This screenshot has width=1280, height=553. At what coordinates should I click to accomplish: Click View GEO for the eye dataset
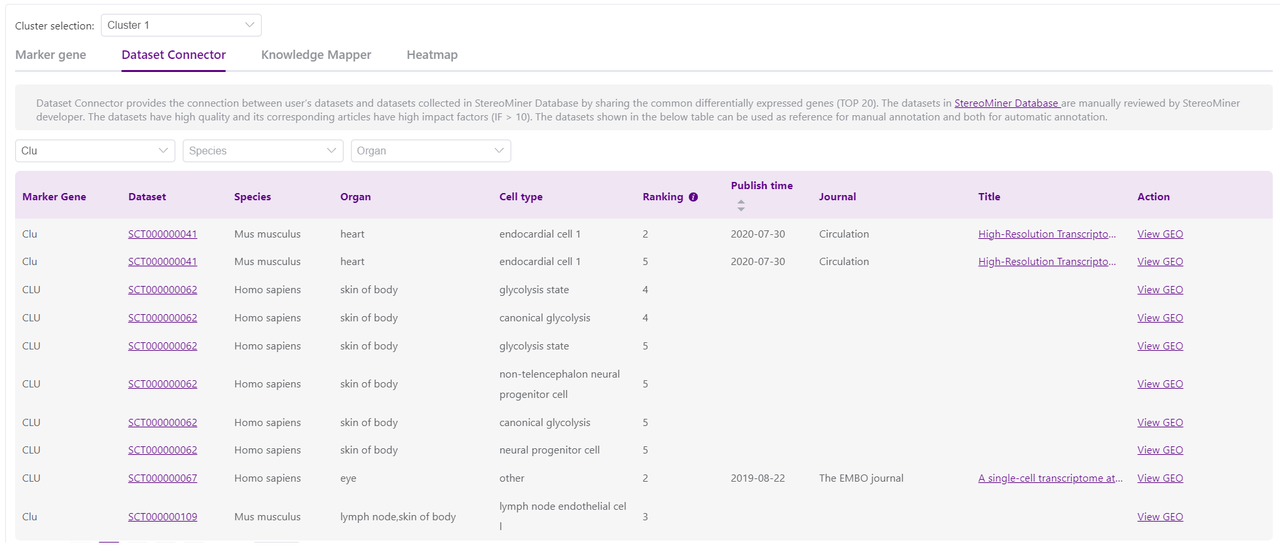(1160, 478)
